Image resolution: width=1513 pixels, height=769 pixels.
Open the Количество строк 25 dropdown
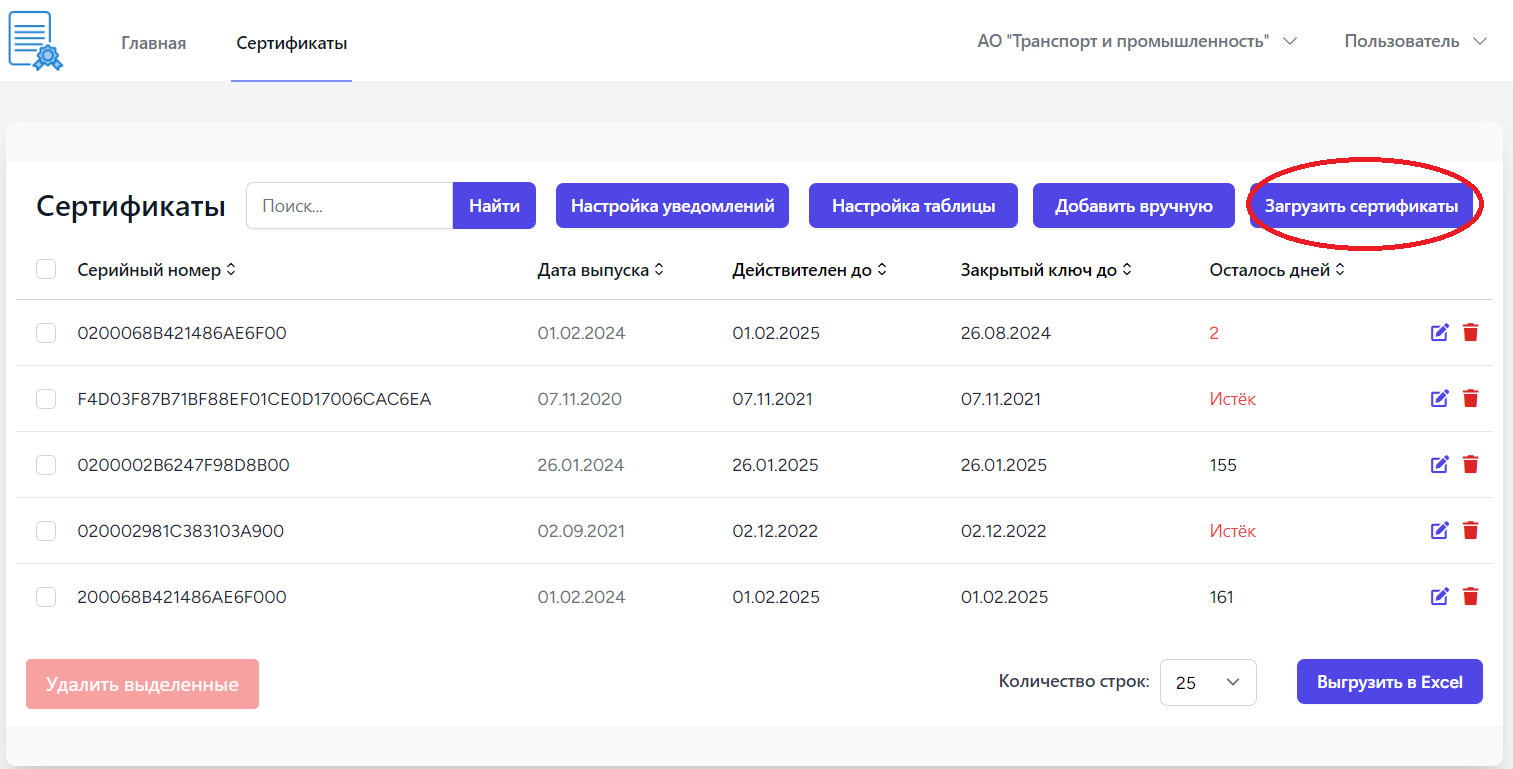tap(1208, 683)
